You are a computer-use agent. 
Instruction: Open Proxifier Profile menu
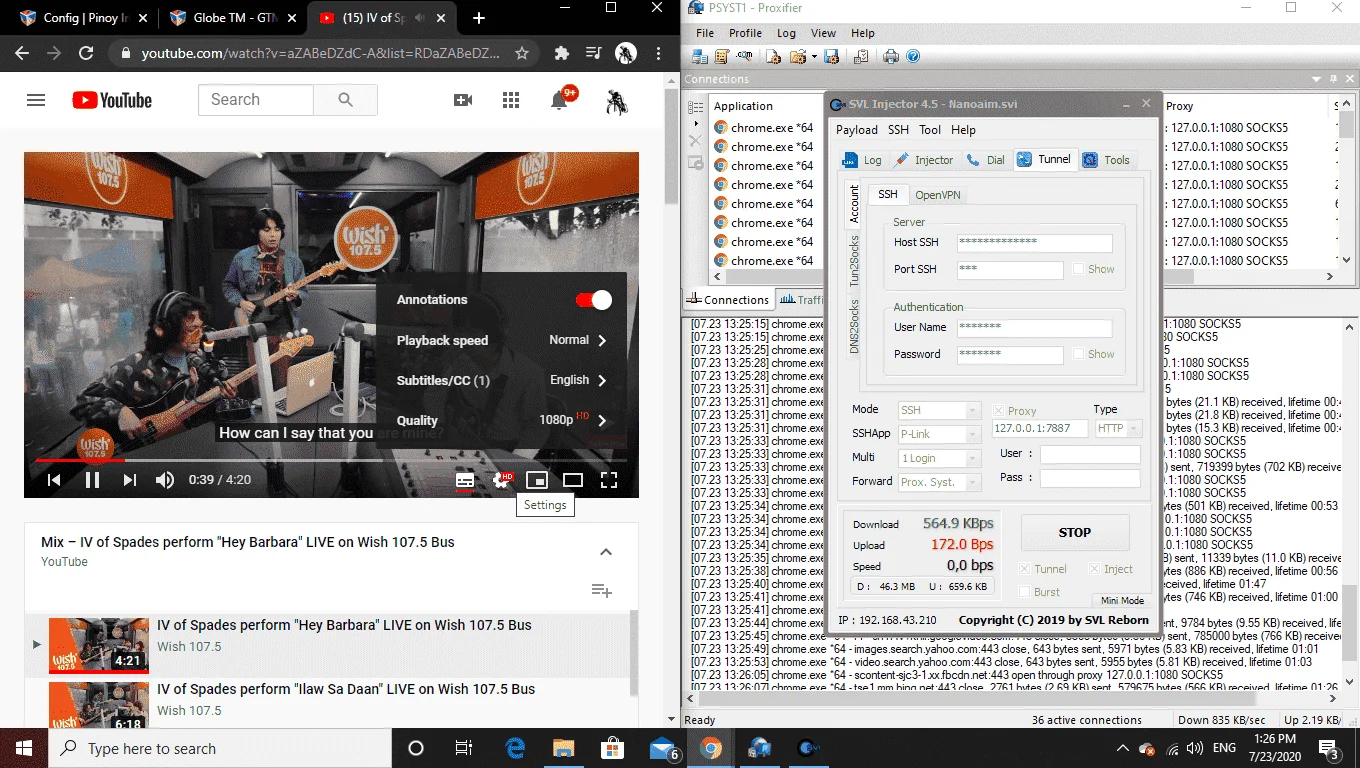[x=745, y=33]
